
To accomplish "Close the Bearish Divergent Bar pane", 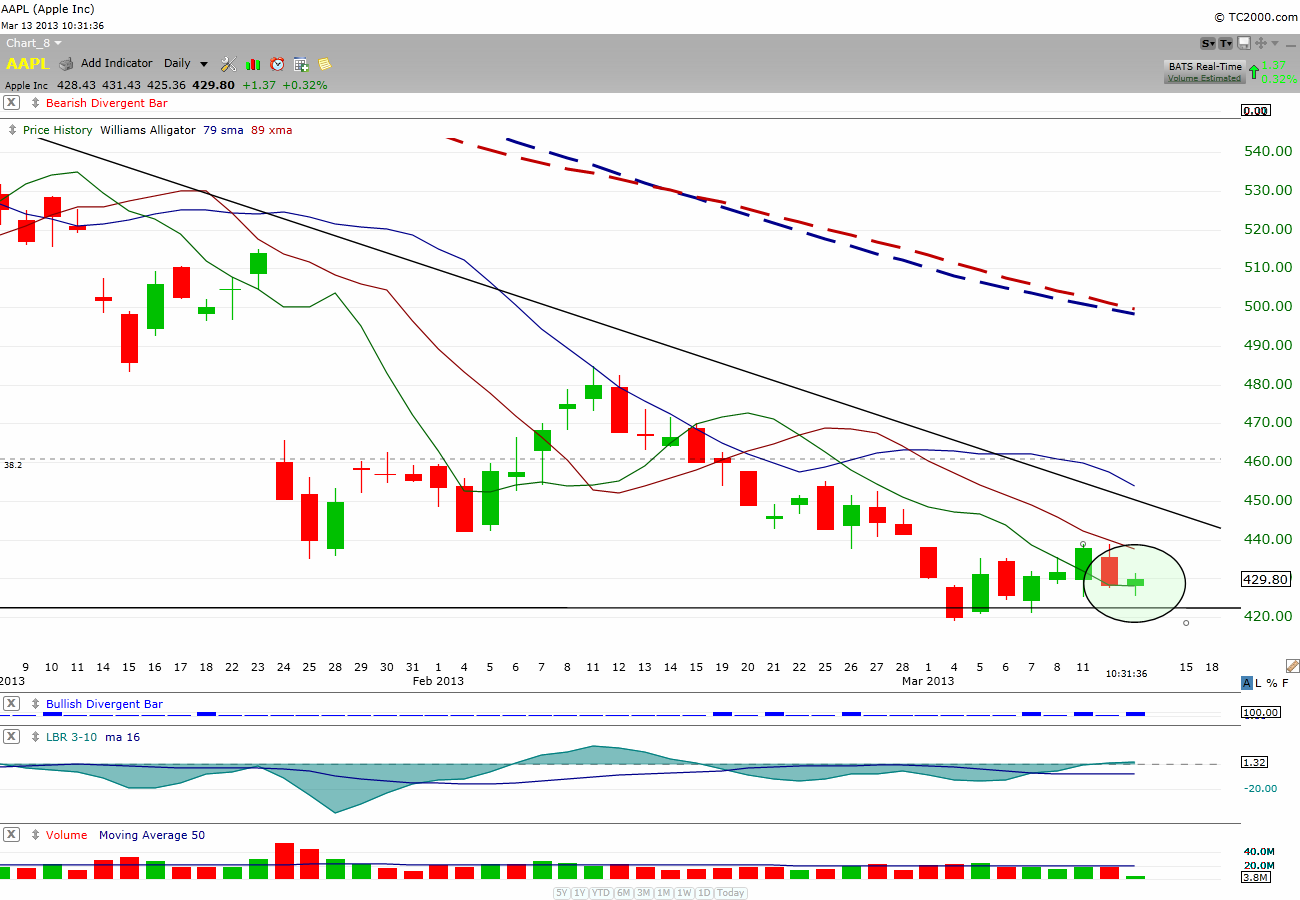I will point(12,103).
